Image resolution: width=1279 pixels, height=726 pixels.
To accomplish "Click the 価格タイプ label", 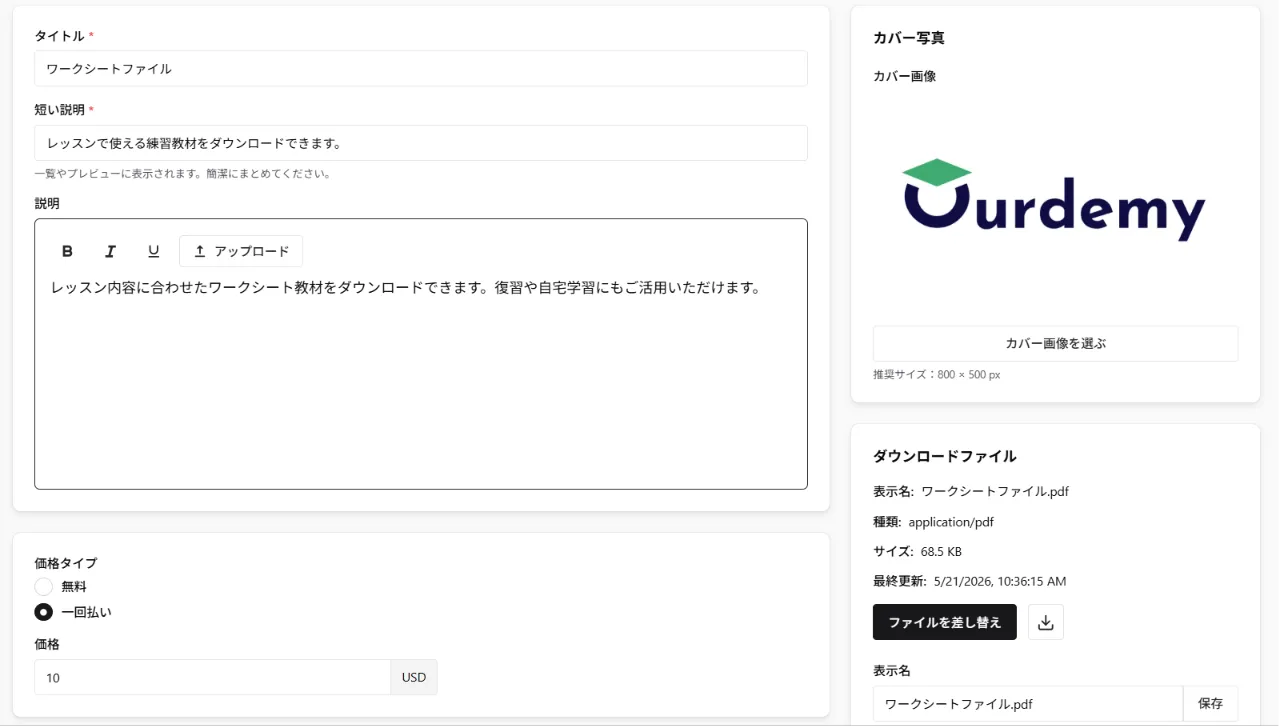I will point(66,563).
